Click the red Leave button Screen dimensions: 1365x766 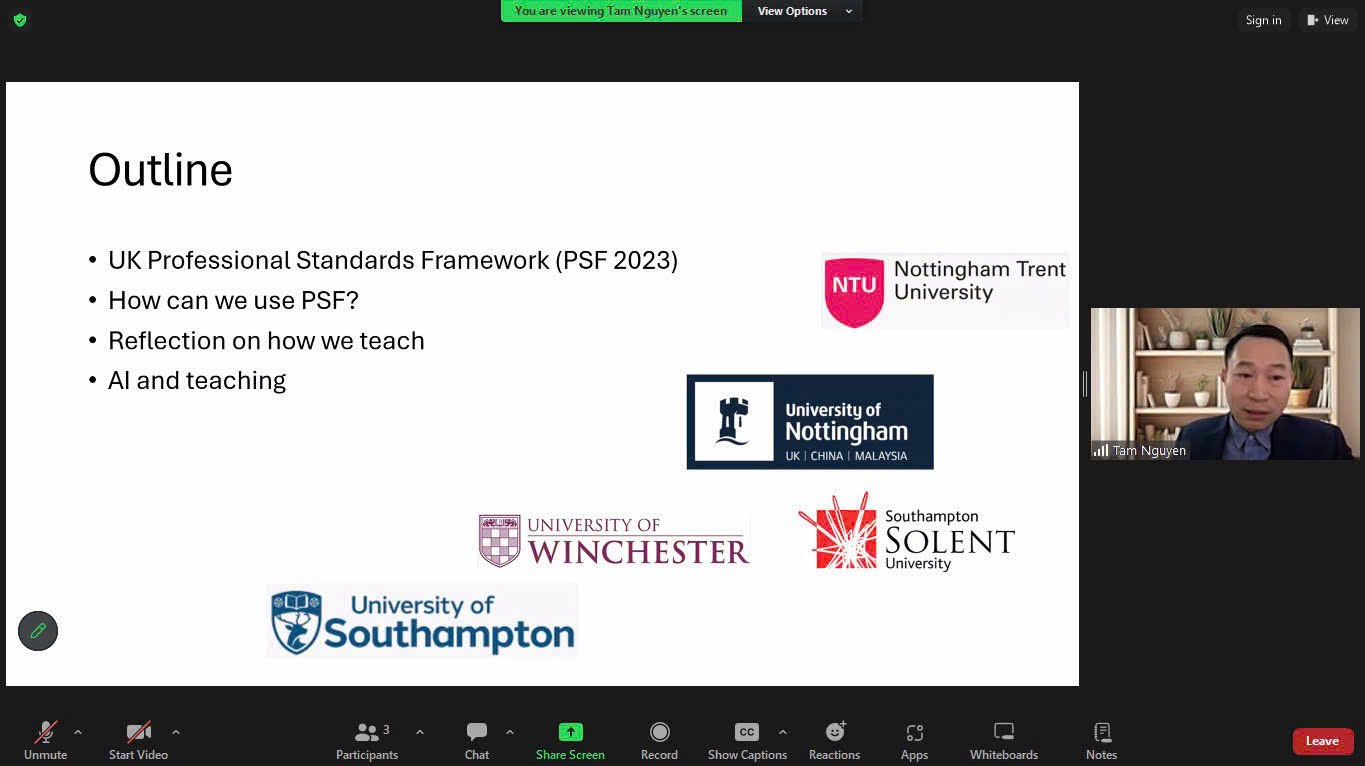pos(1322,741)
